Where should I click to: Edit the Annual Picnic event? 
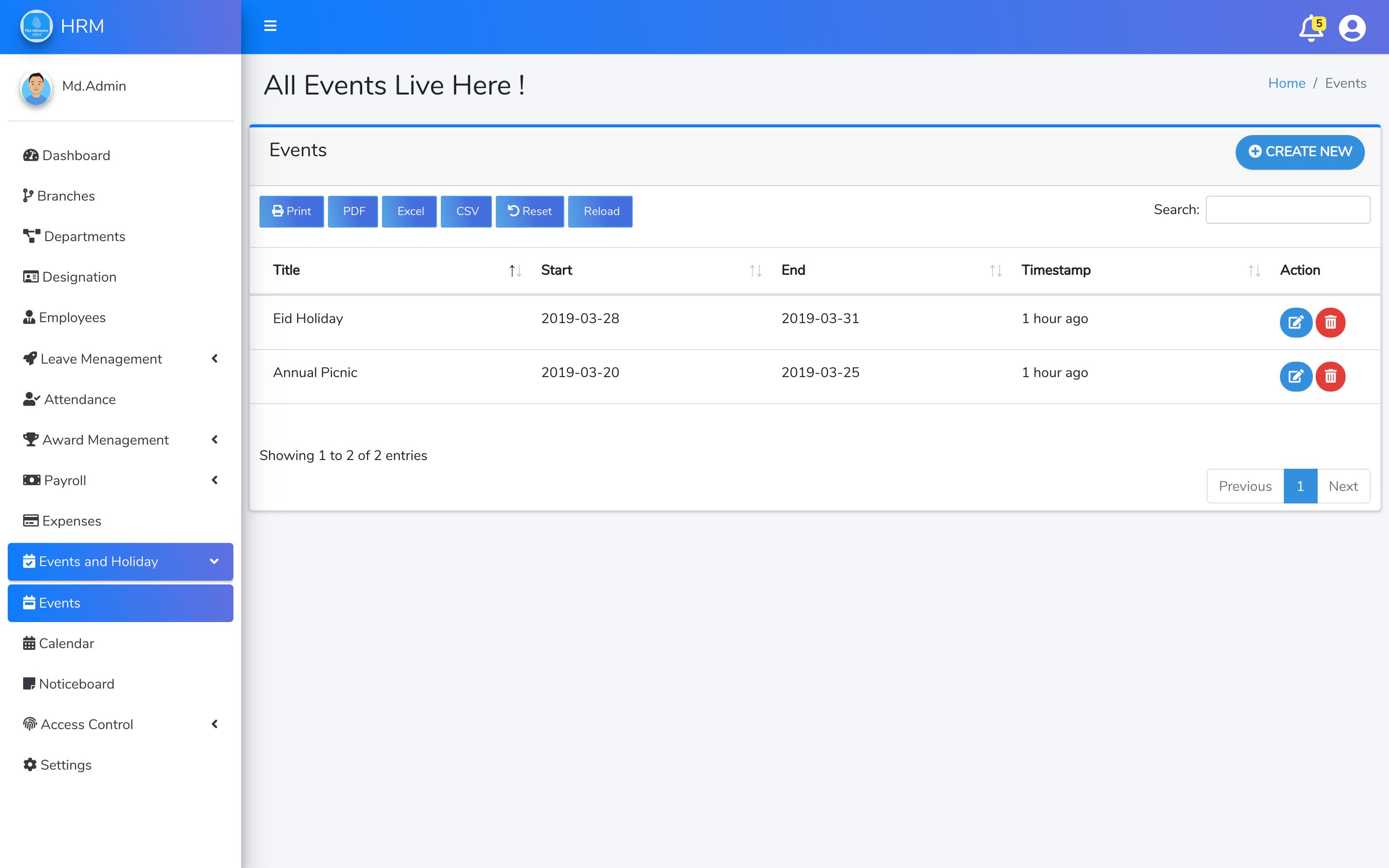coord(1295,376)
